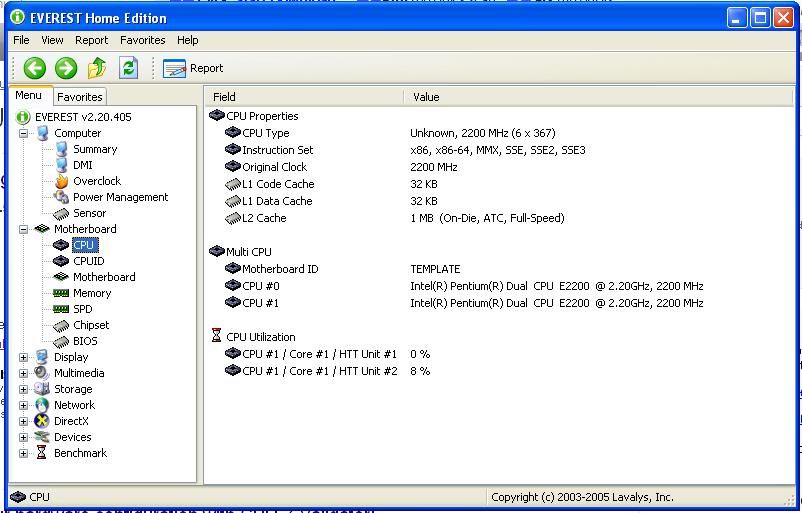Open the Report wizard from toolbar

193,68
